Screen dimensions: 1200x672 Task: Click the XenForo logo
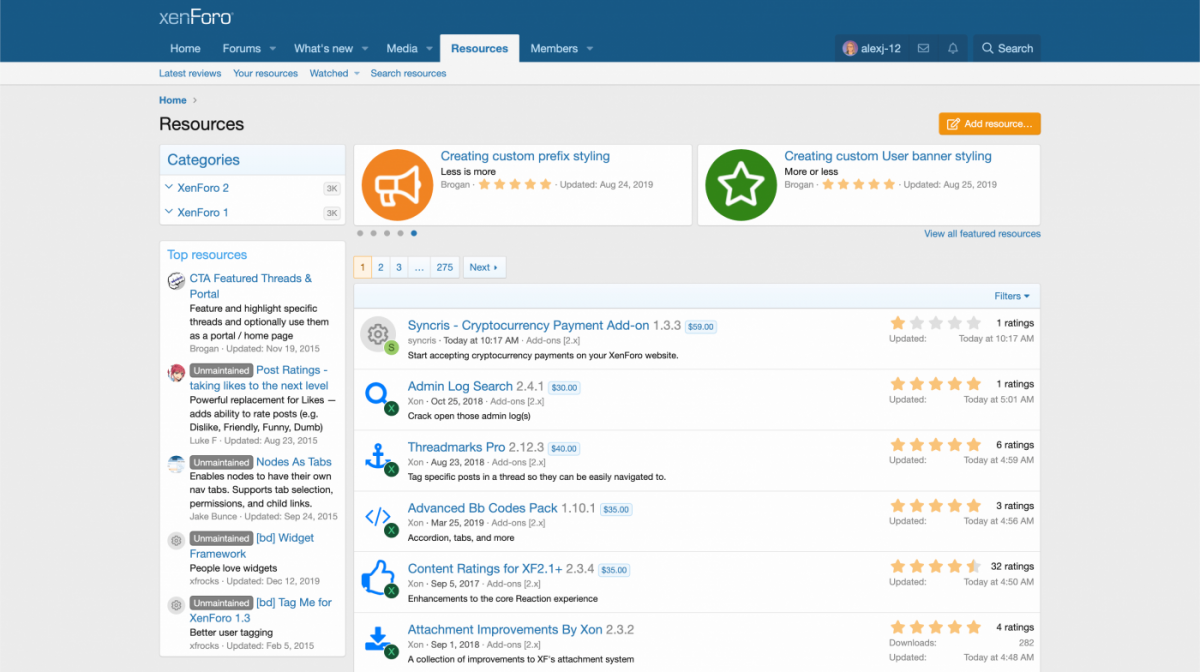click(x=196, y=17)
